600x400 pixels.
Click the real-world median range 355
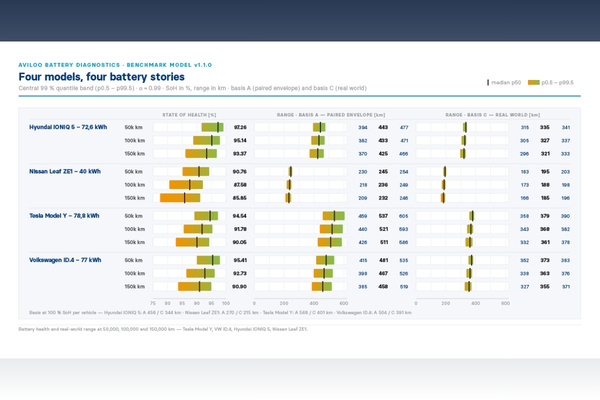545,287
